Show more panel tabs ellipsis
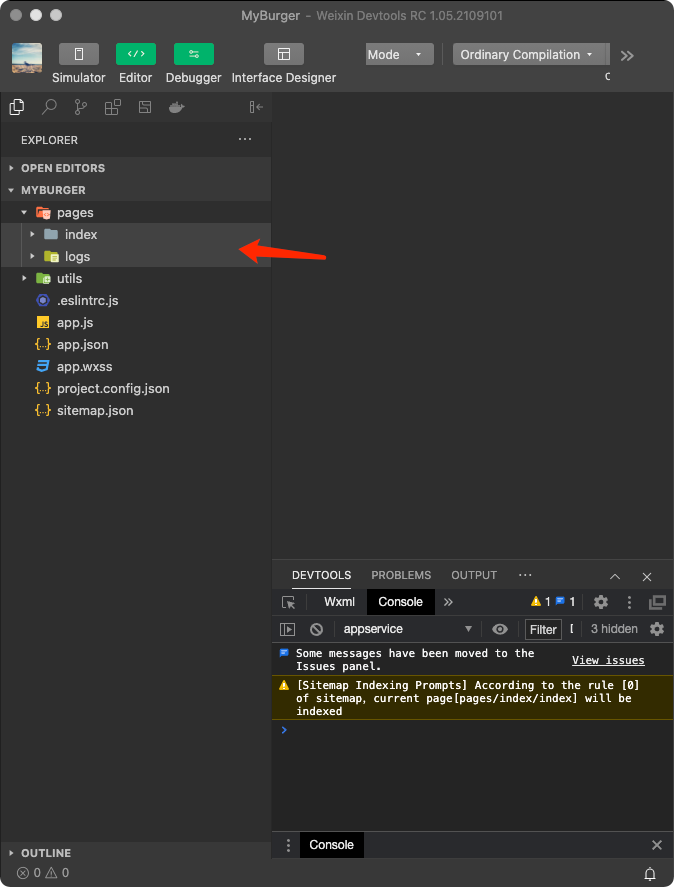 [525, 575]
